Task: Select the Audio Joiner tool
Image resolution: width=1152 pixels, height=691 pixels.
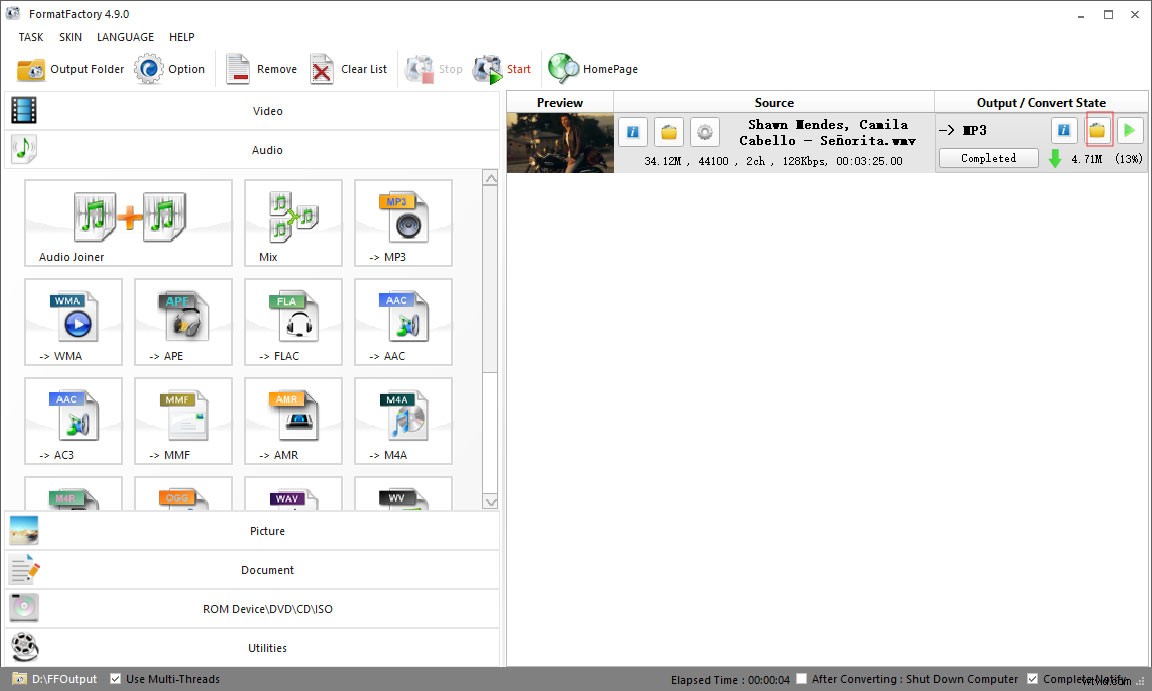Action: click(x=127, y=222)
